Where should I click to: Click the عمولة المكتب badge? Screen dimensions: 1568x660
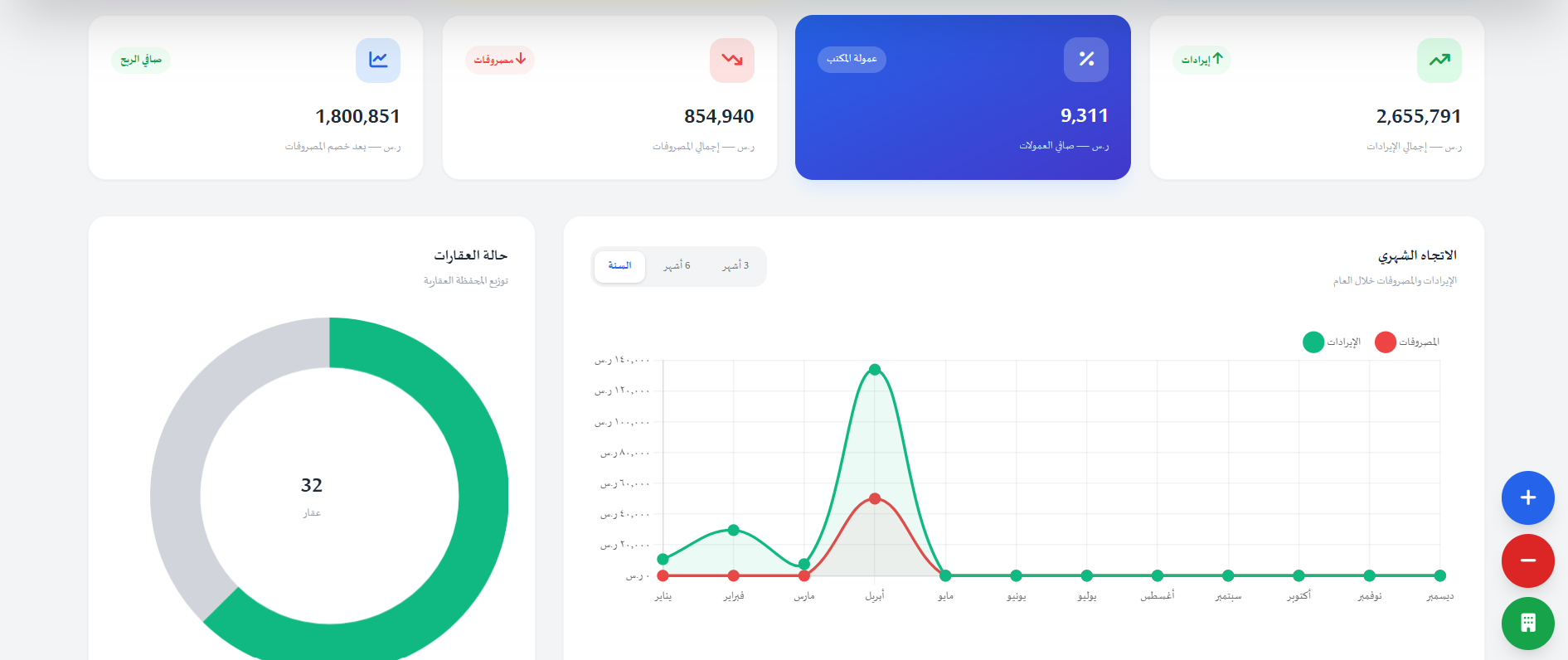852,59
